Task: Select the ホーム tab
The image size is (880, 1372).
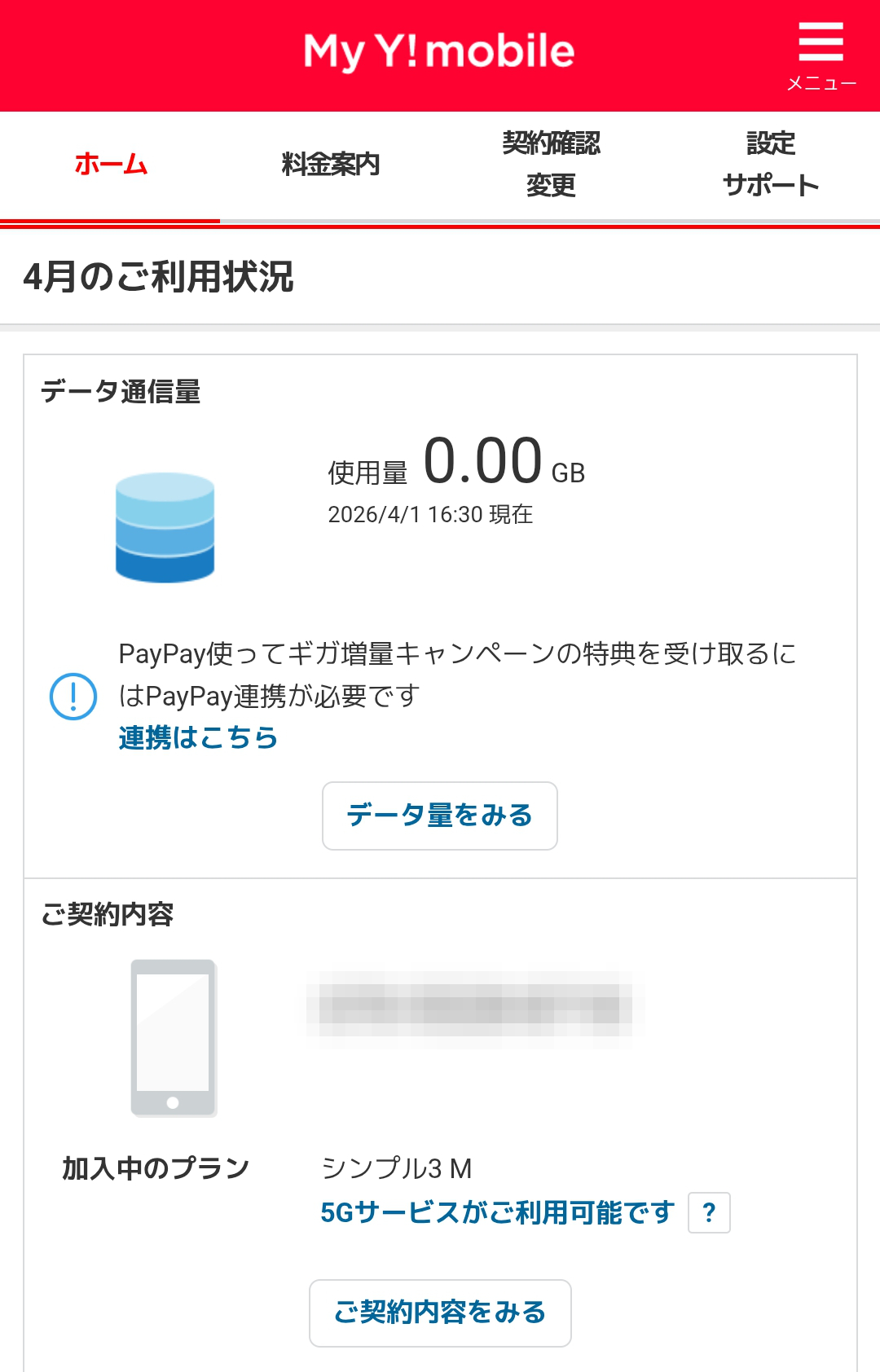Action: (x=111, y=165)
